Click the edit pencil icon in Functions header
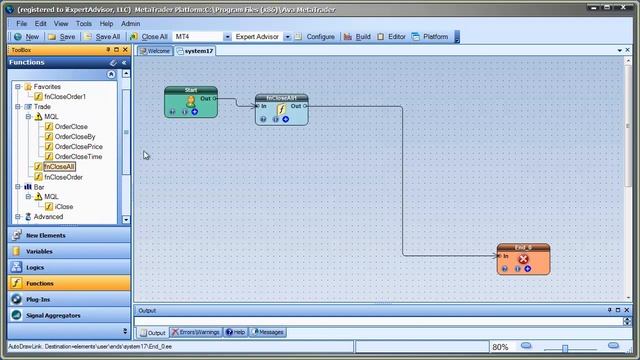This screenshot has height=360, width=640. pos(113,62)
